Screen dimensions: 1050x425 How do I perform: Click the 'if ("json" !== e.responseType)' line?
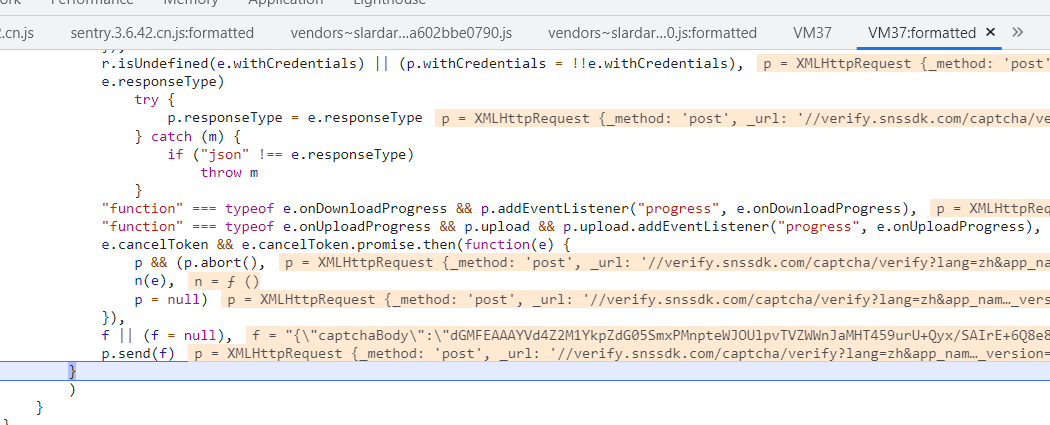tap(291, 155)
